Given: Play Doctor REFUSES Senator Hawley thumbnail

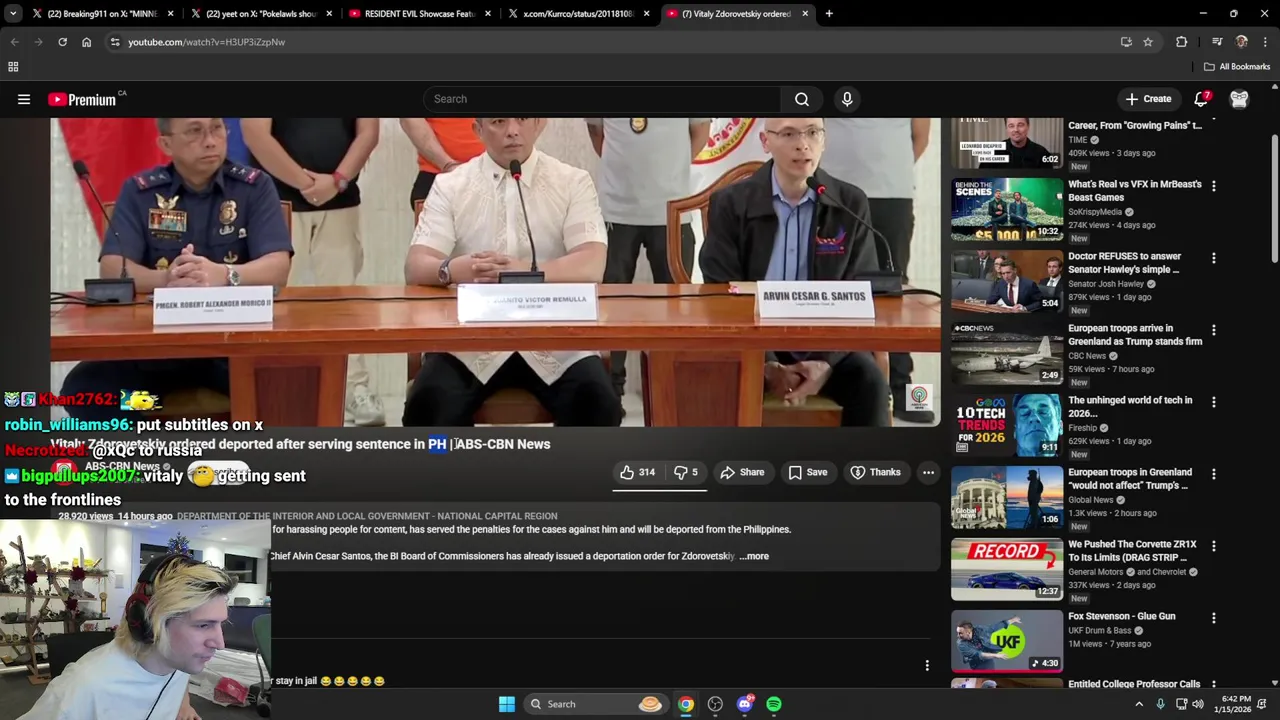Looking at the screenshot, I should point(1007,281).
